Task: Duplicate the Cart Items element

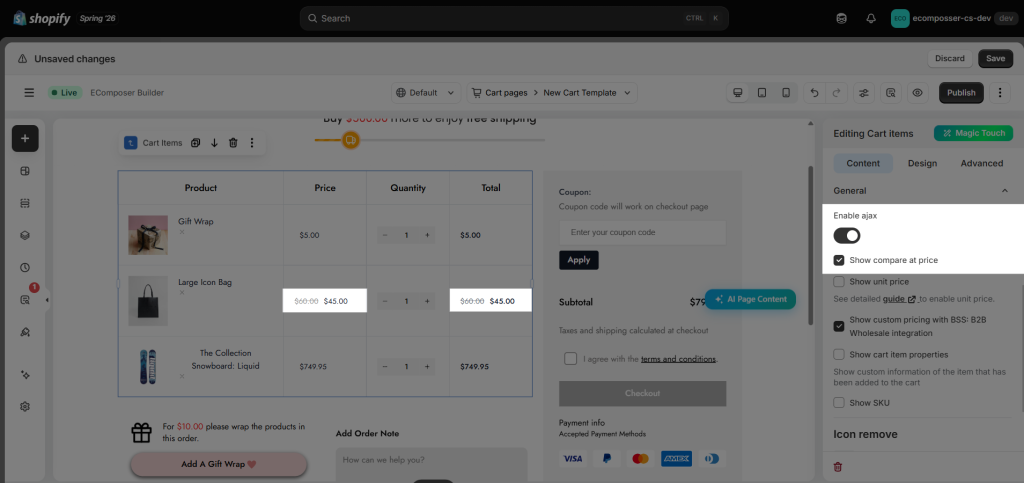Action: coord(195,143)
